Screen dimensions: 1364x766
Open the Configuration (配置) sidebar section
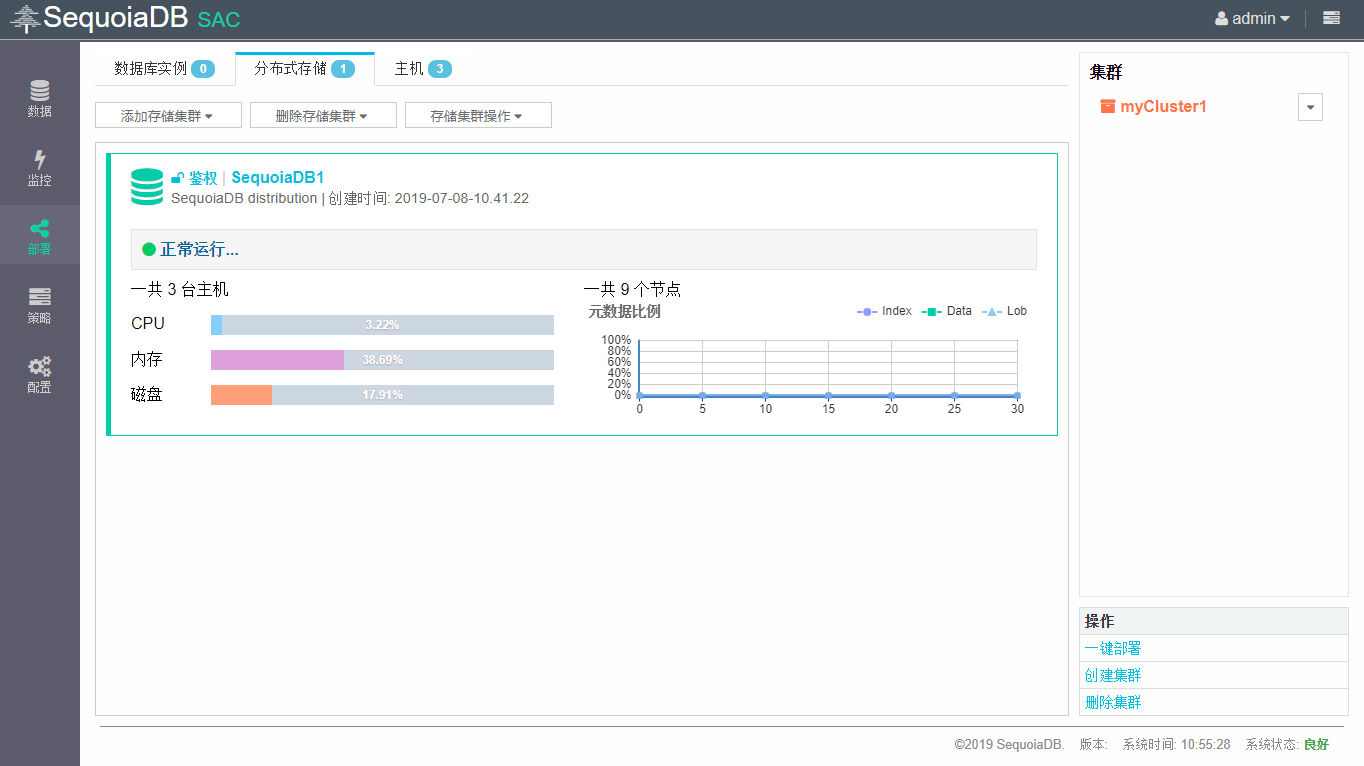[39, 375]
